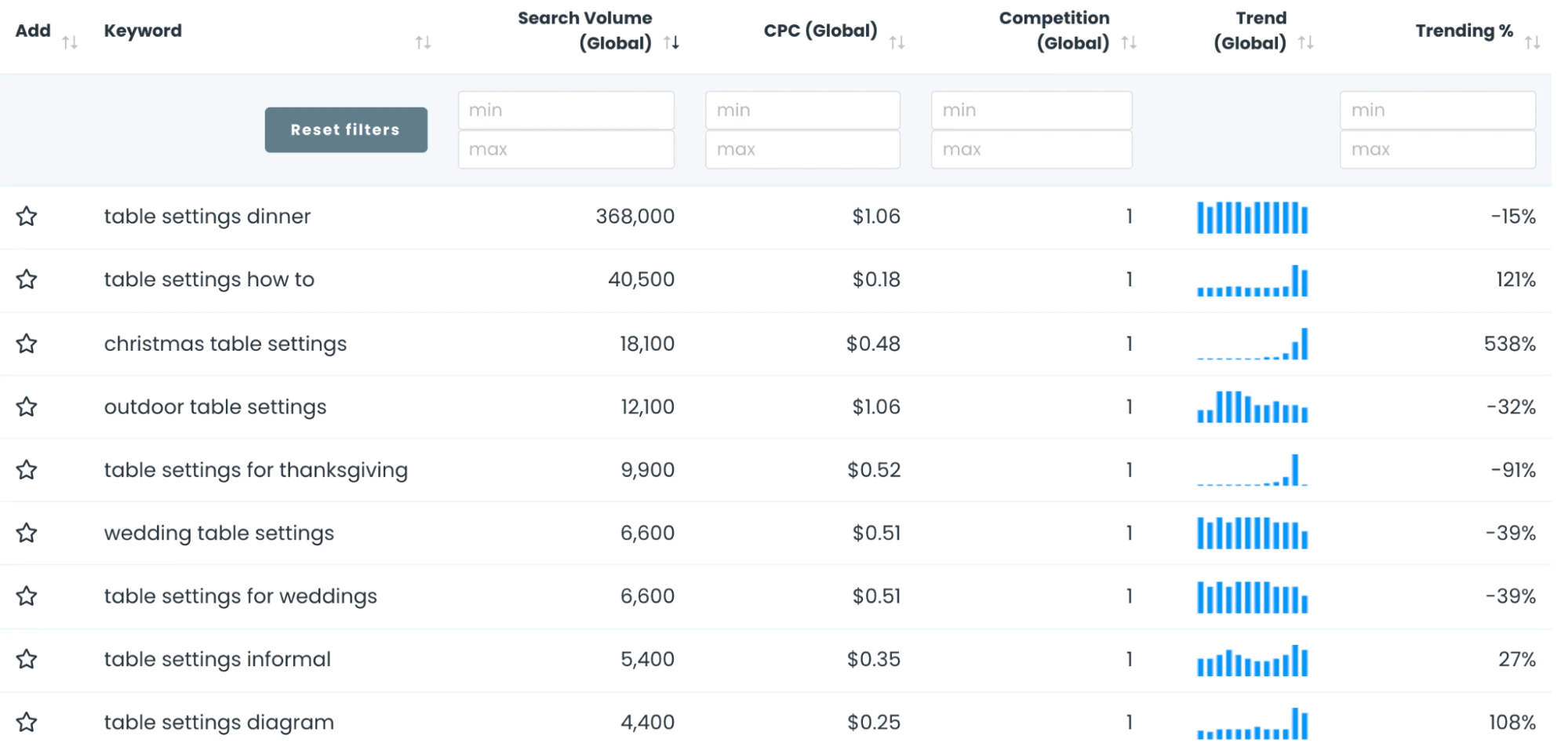Click the 40,500 search volume value
Image resolution: width=1568 pixels, height=754 pixels.
(x=641, y=279)
